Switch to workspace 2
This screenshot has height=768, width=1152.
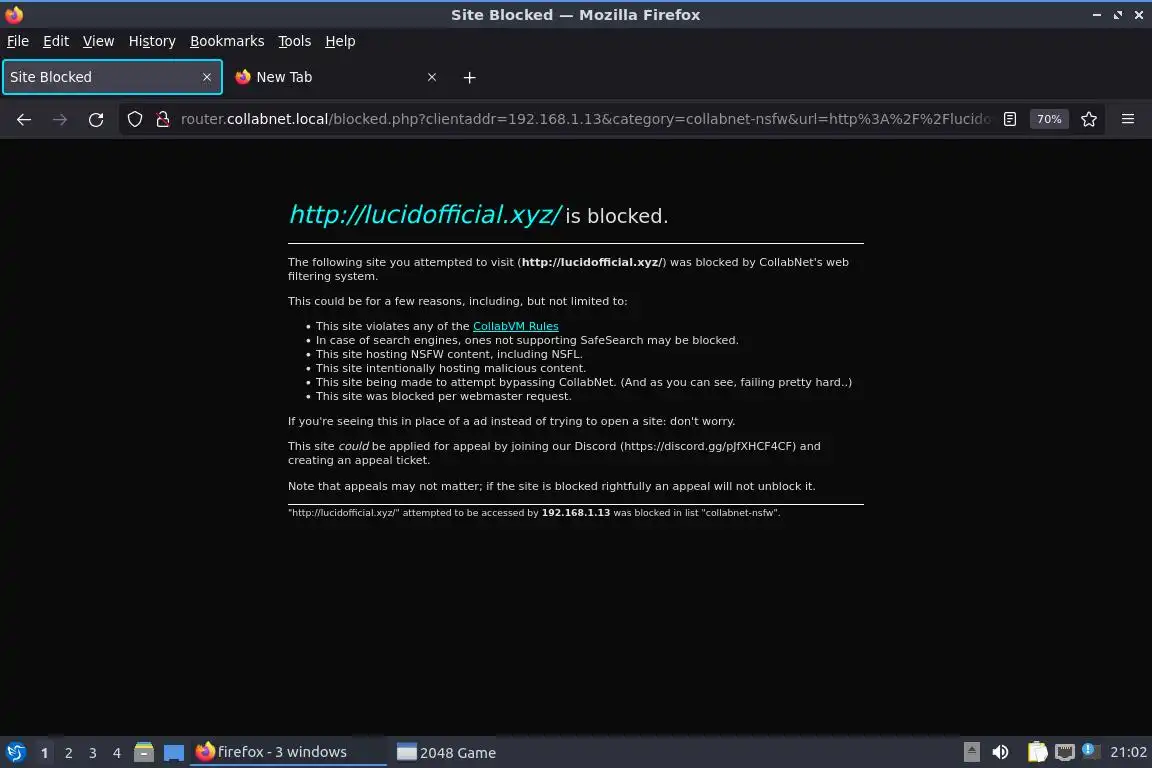pos(68,753)
